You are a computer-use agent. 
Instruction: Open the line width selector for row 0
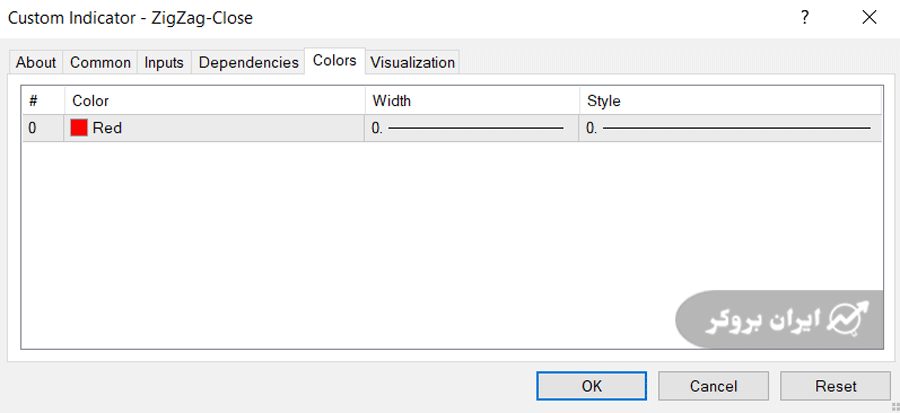471,128
